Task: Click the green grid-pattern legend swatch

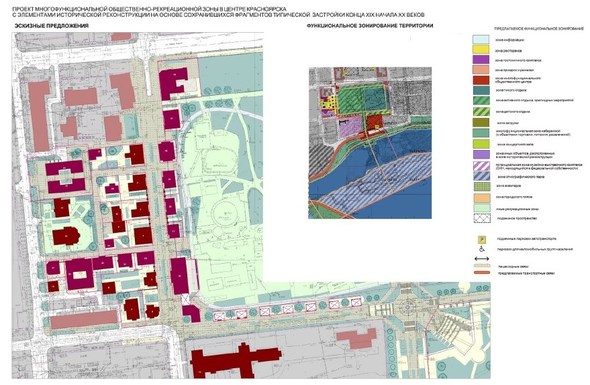Action: 482,186
